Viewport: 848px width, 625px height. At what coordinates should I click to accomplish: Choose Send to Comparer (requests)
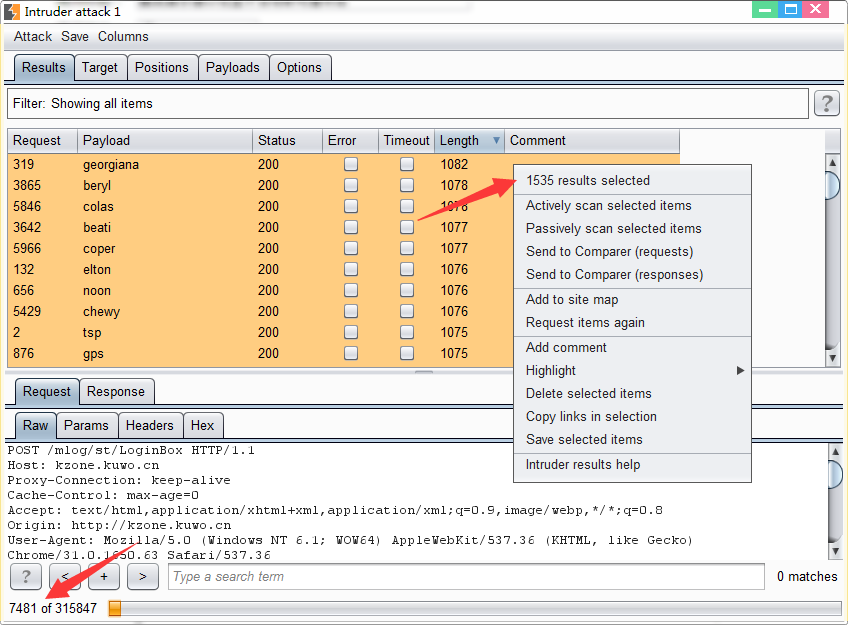click(632, 251)
